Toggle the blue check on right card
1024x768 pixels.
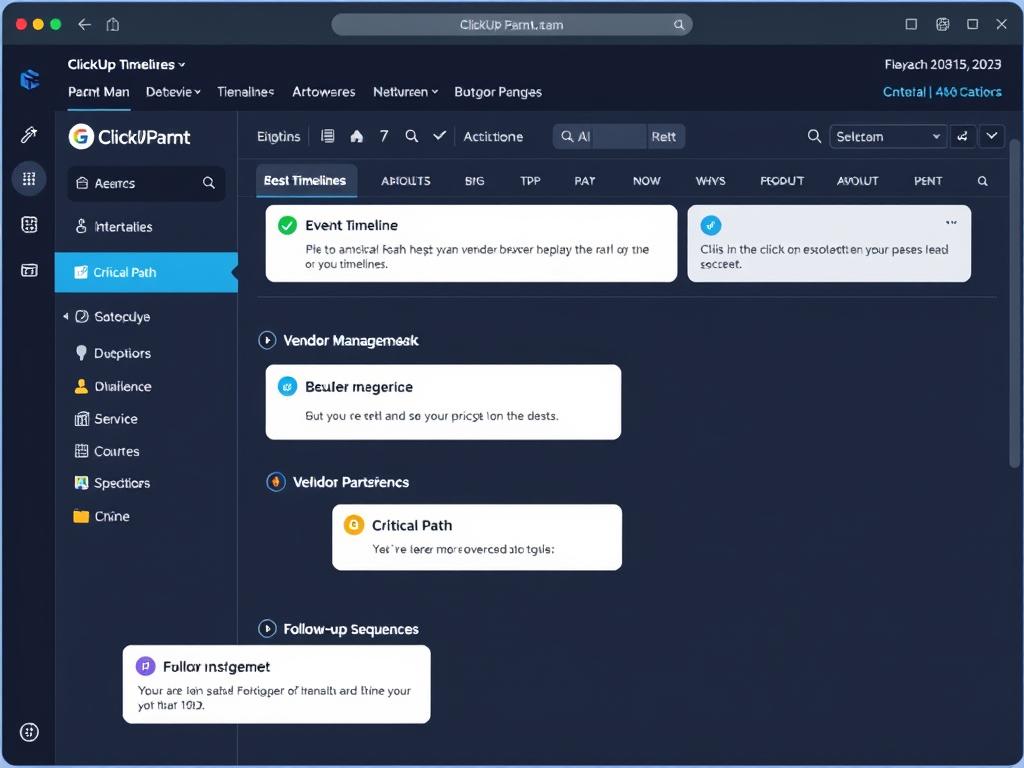pyautogui.click(x=710, y=225)
